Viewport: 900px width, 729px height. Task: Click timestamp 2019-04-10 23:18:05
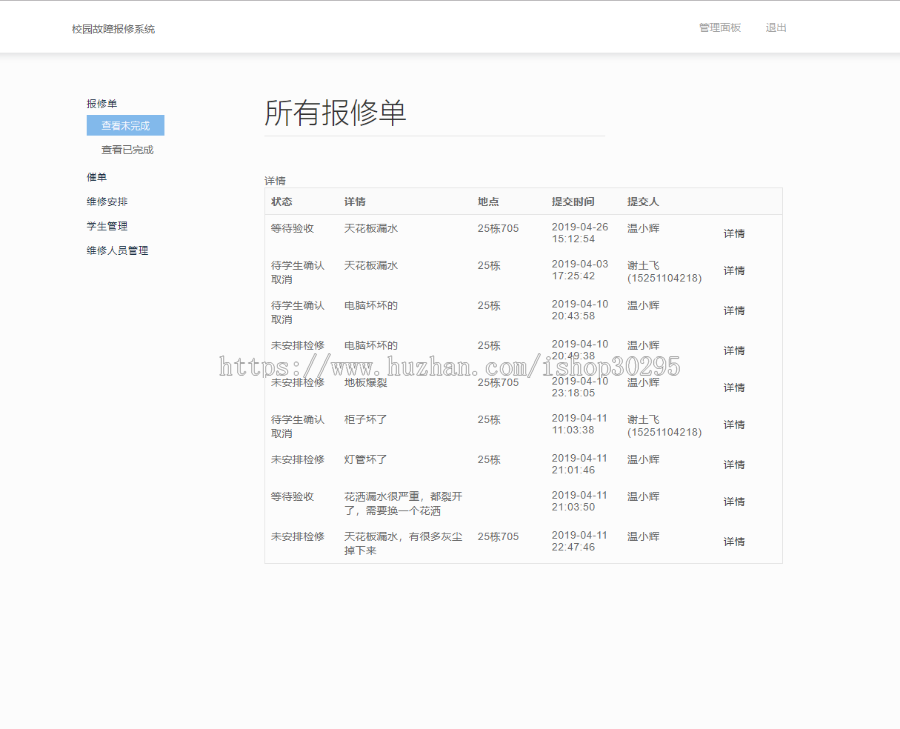(580, 387)
